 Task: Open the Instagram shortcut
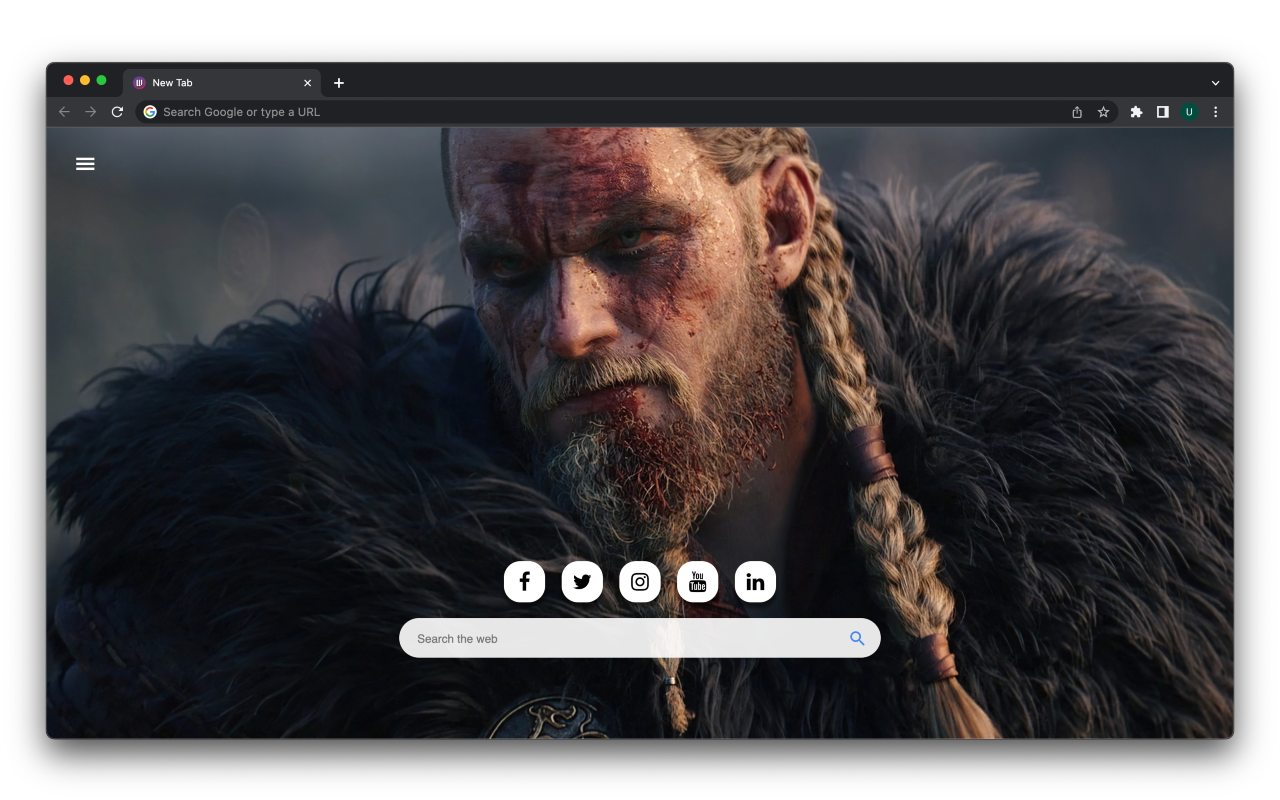pyautogui.click(x=640, y=582)
